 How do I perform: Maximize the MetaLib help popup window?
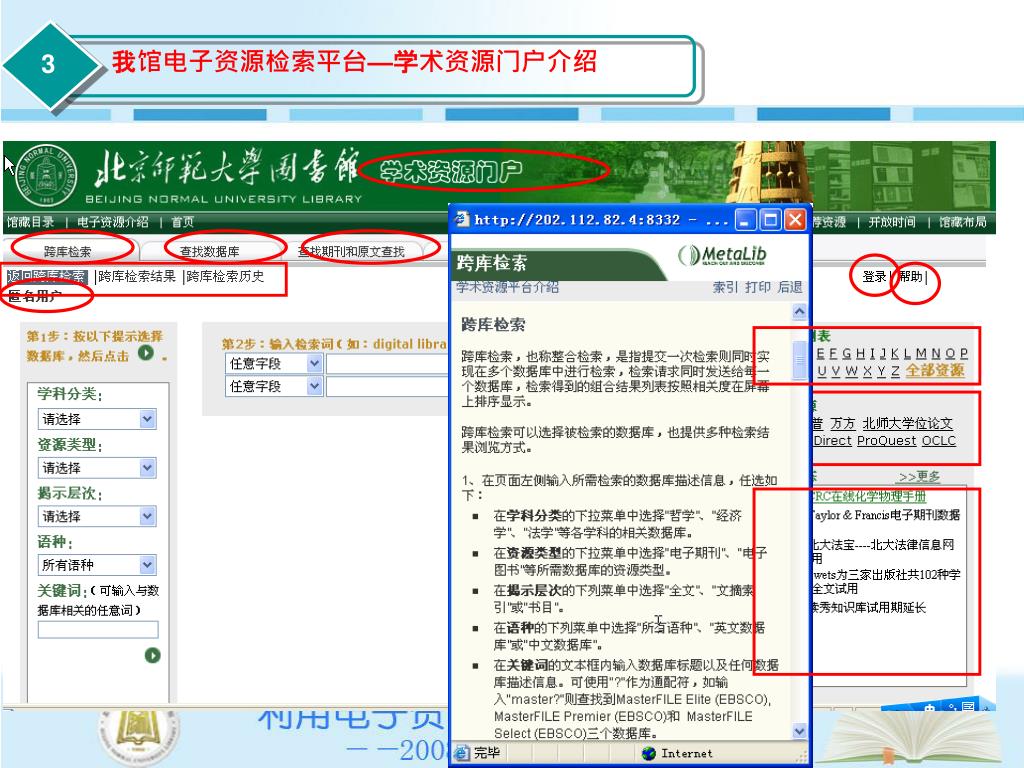(x=771, y=220)
